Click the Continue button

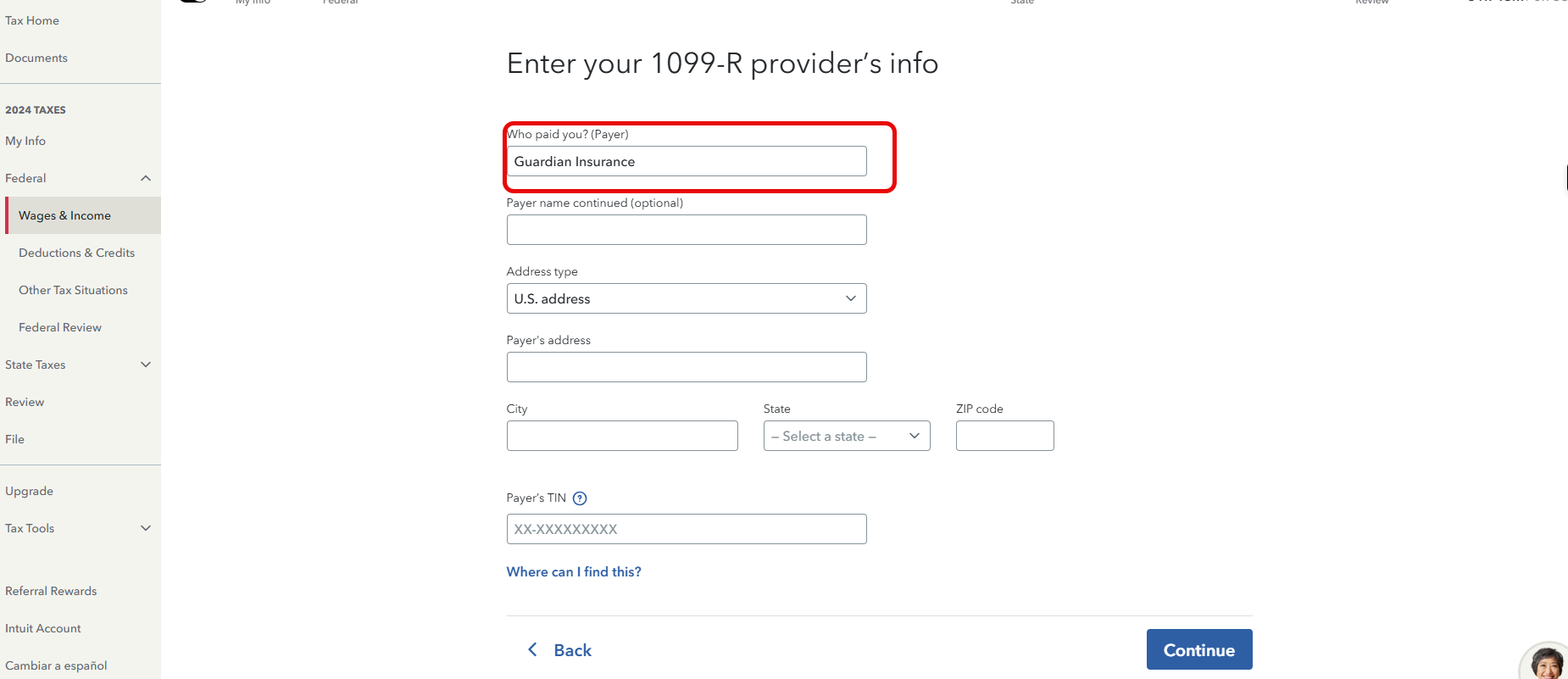1199,649
